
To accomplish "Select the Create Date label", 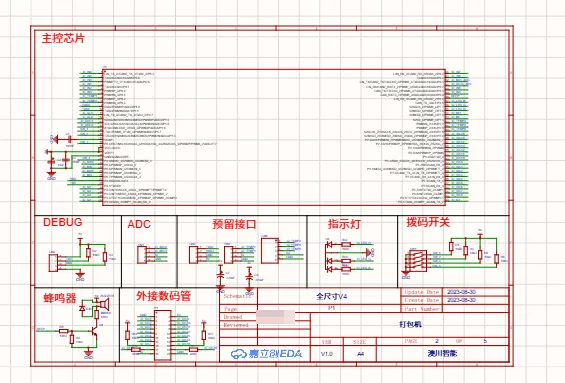I will pos(422,300).
